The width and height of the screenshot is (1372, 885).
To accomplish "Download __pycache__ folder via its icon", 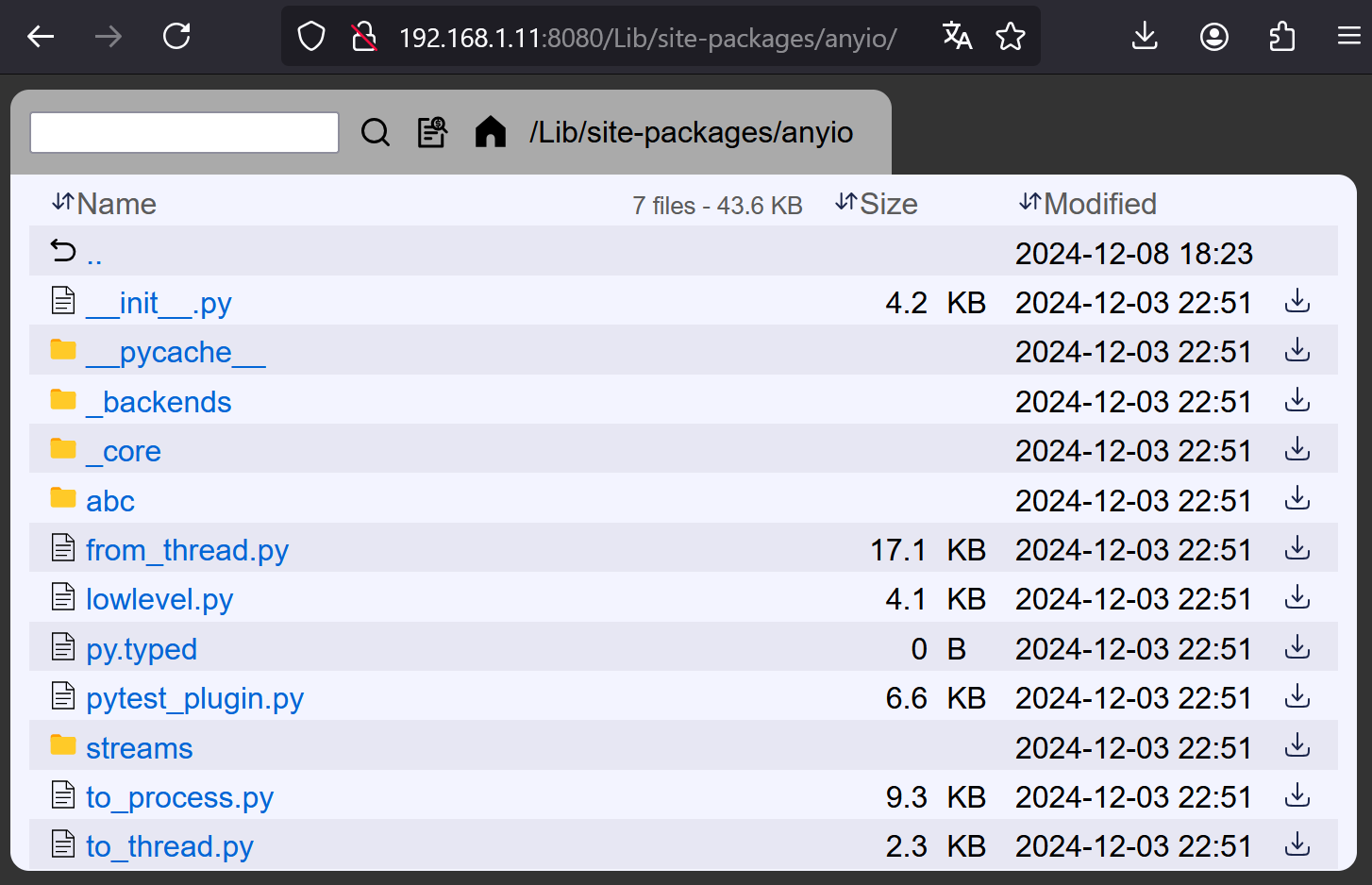I will point(1297,351).
